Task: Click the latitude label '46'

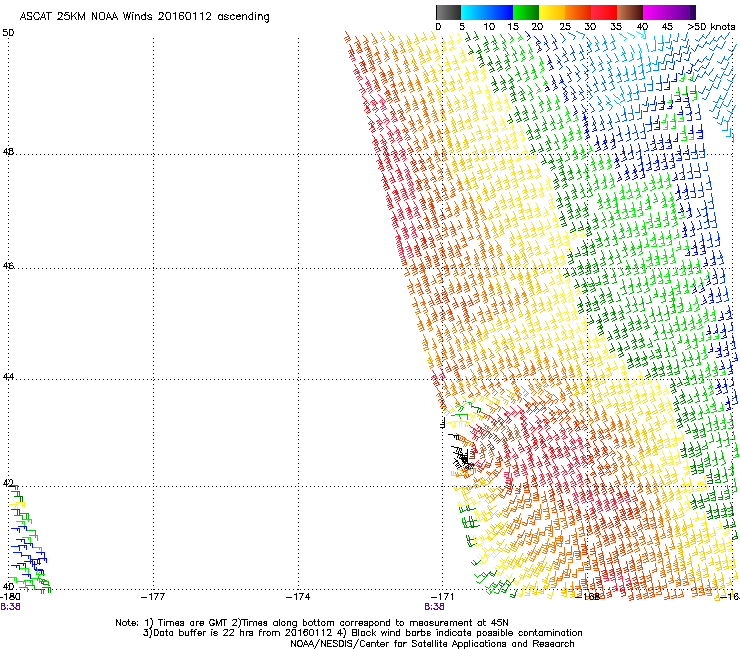Action: click(x=8, y=266)
